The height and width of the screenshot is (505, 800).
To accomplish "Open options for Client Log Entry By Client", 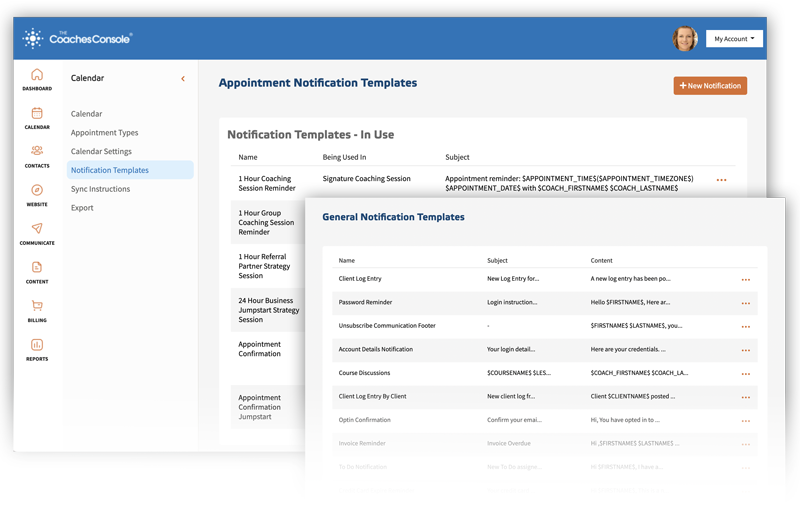I will [746, 397].
